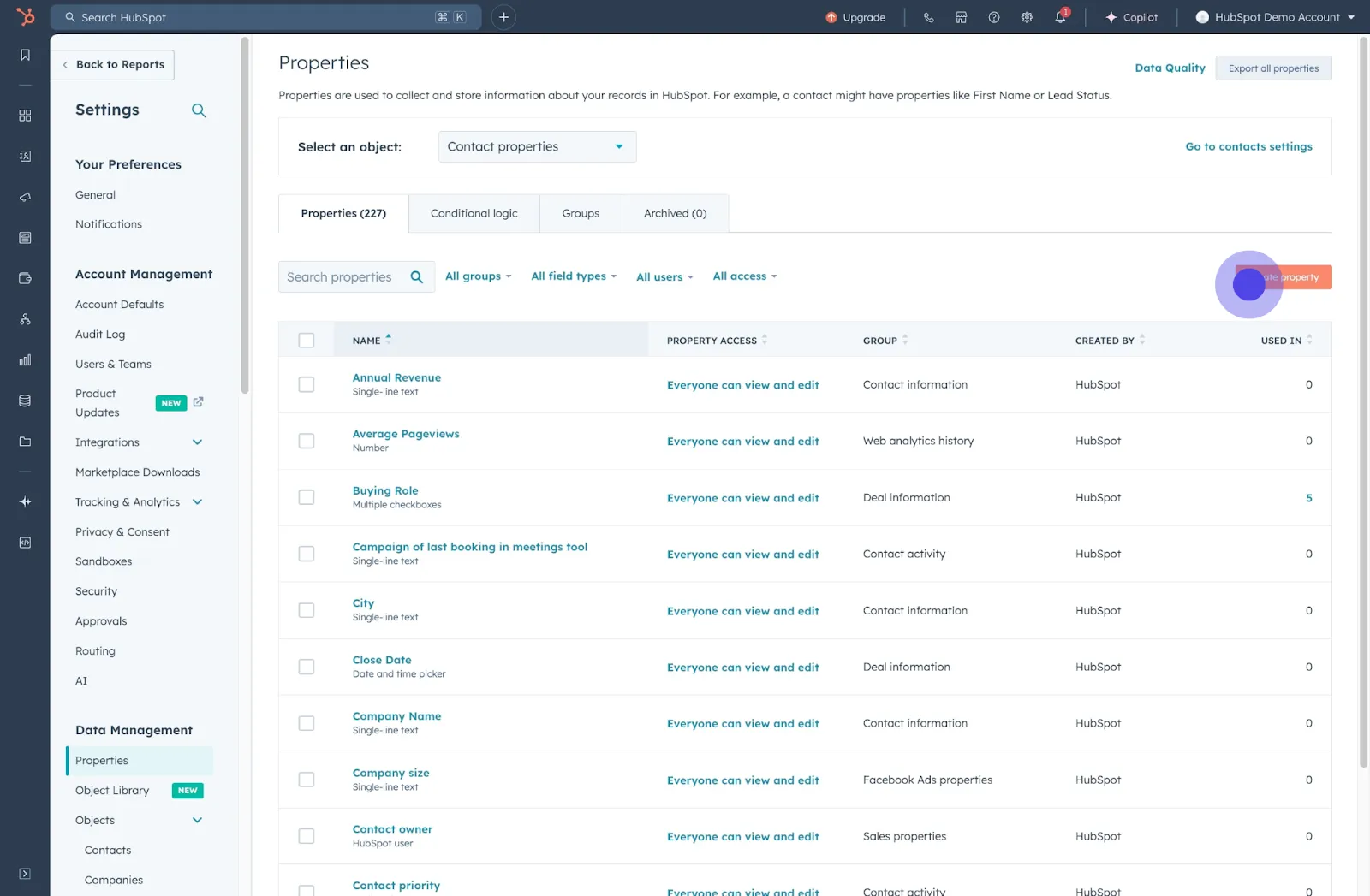Open Settings gear icon in top bar
The image size is (1370, 896).
pos(1027,17)
